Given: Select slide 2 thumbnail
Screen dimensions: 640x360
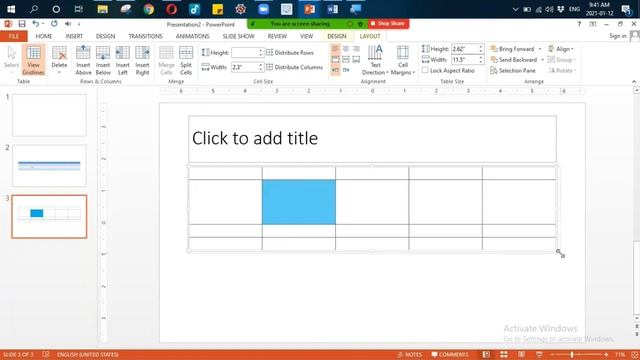Looking at the screenshot, I should (49, 166).
